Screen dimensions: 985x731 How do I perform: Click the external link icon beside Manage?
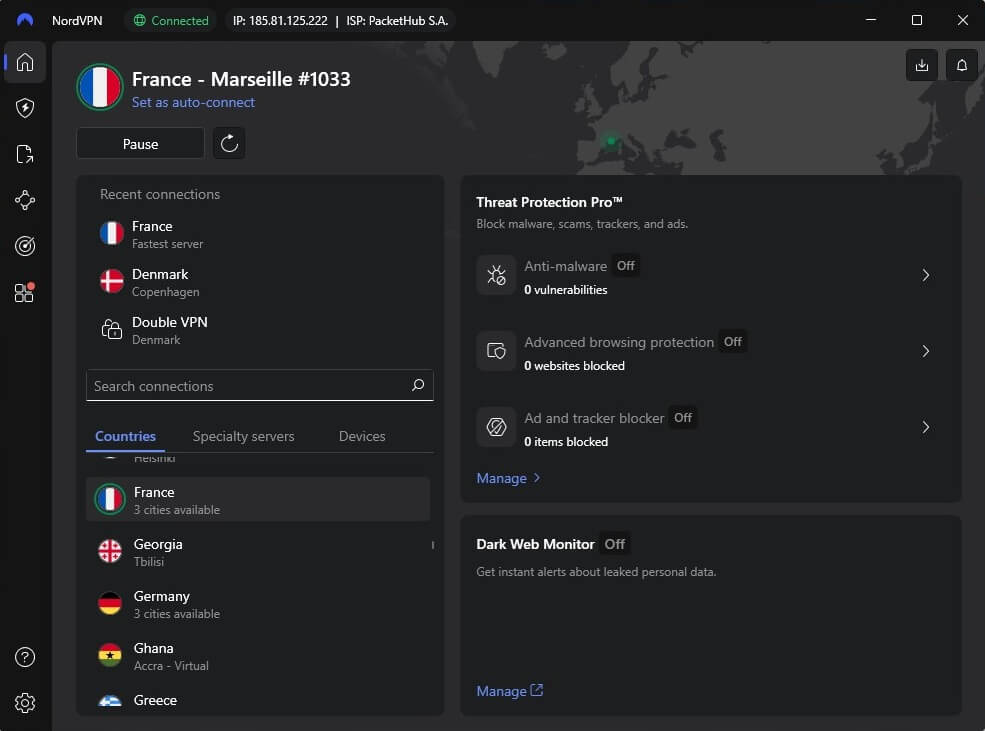coord(536,690)
